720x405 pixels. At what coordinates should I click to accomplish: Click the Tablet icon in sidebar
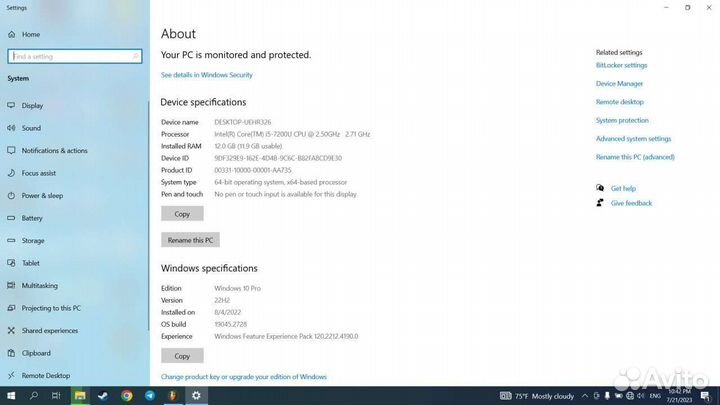pos(11,263)
